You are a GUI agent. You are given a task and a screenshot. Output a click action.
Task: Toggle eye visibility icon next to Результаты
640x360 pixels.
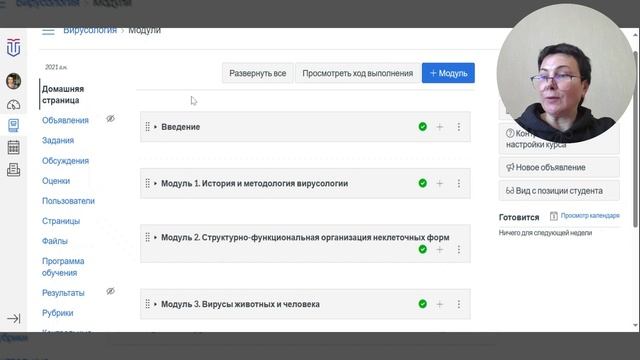pyautogui.click(x=110, y=291)
